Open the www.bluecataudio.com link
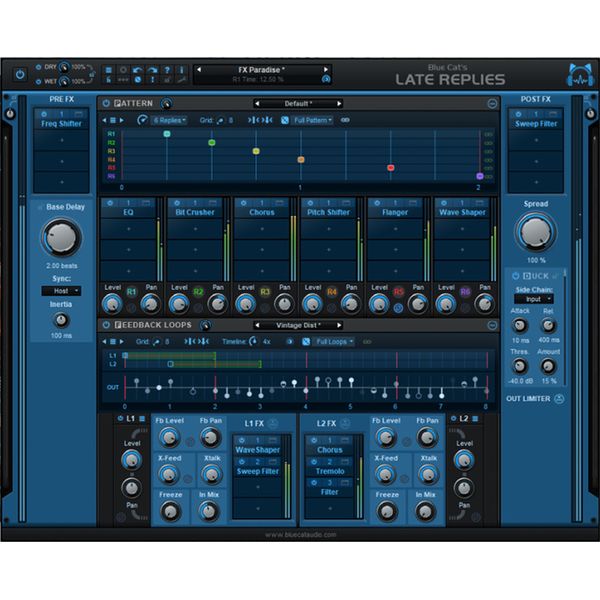 300,535
